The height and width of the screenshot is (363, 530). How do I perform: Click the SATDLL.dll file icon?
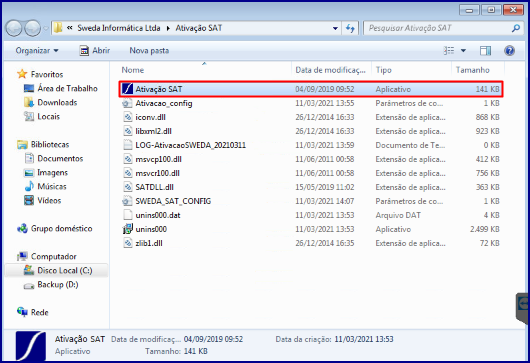pyautogui.click(x=127, y=187)
